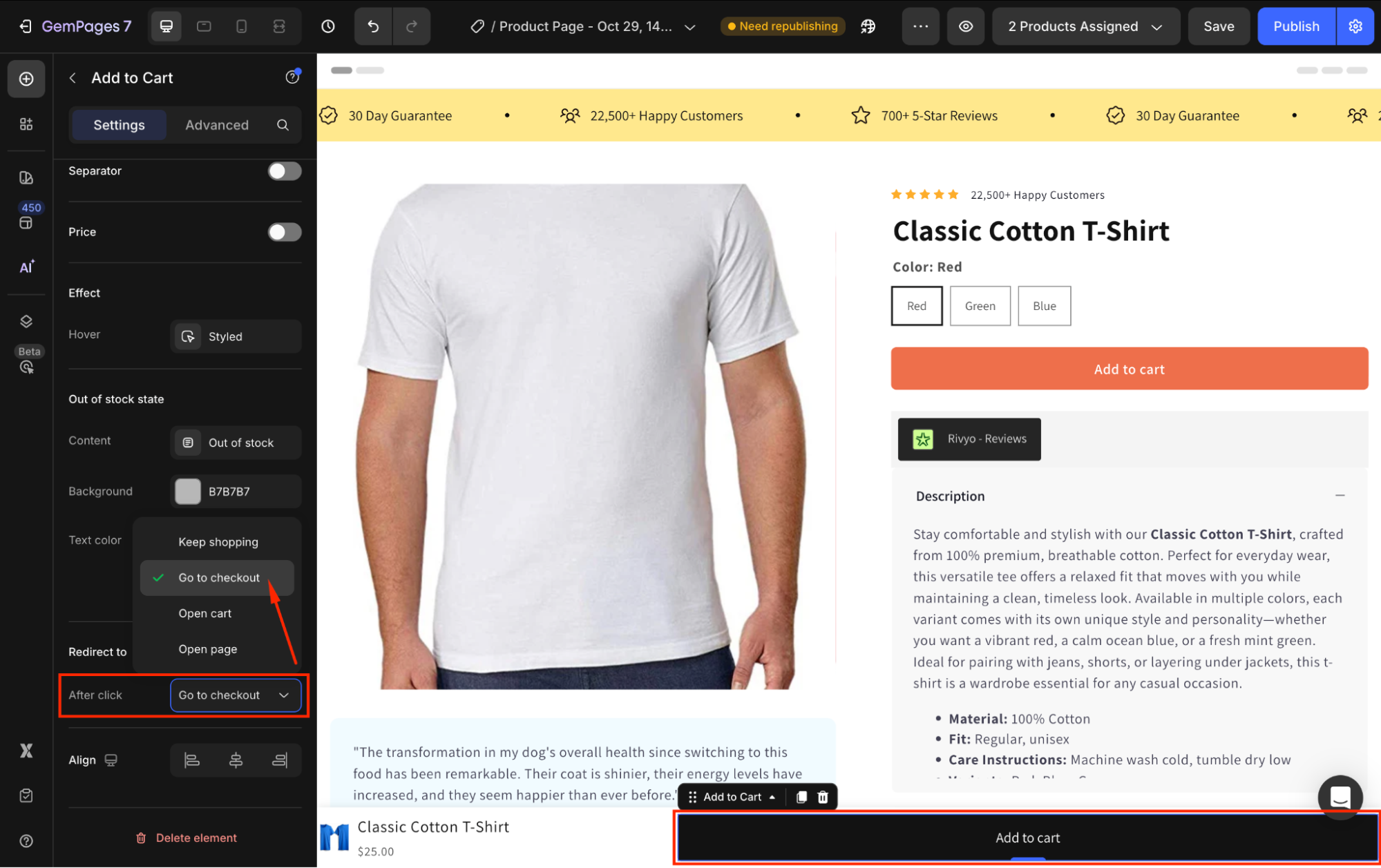Viewport: 1381px width, 868px height.
Task: Open the layers icon in sidebar
Action: [x=26, y=321]
